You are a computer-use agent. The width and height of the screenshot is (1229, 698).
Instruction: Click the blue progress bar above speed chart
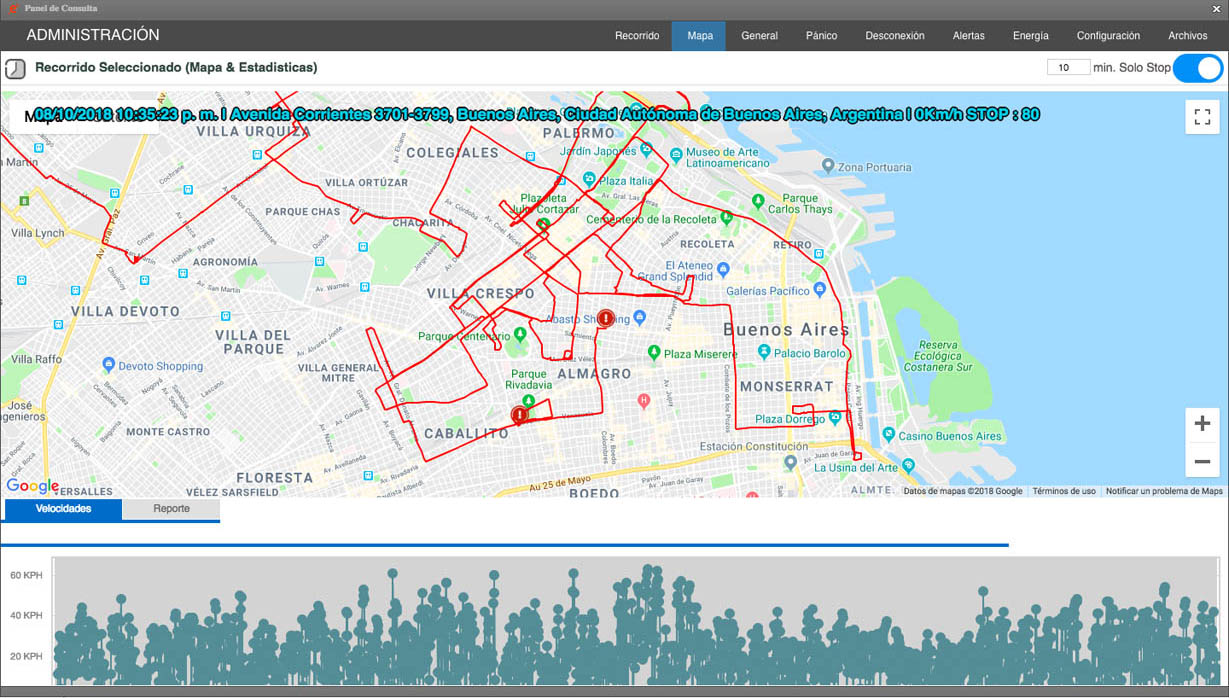504,545
